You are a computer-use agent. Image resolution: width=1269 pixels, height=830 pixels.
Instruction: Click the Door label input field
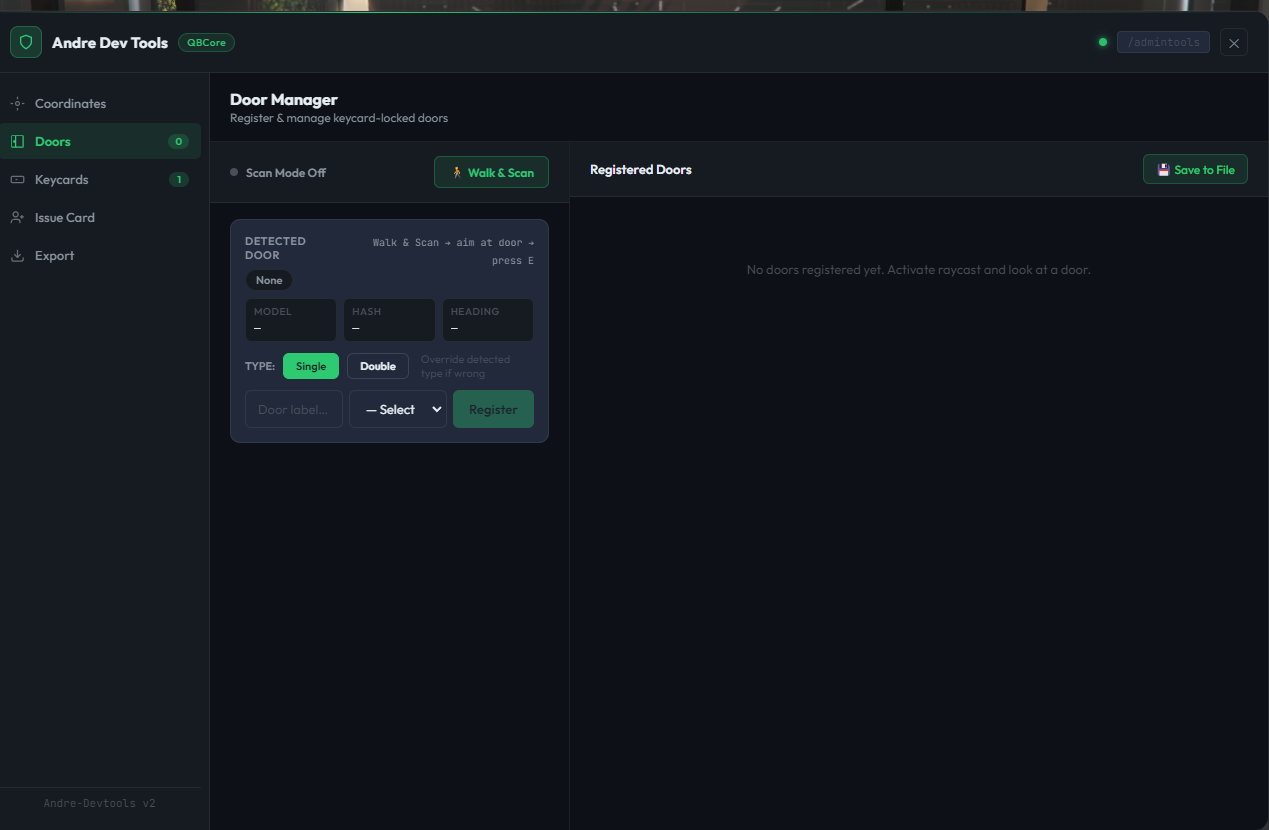click(294, 409)
